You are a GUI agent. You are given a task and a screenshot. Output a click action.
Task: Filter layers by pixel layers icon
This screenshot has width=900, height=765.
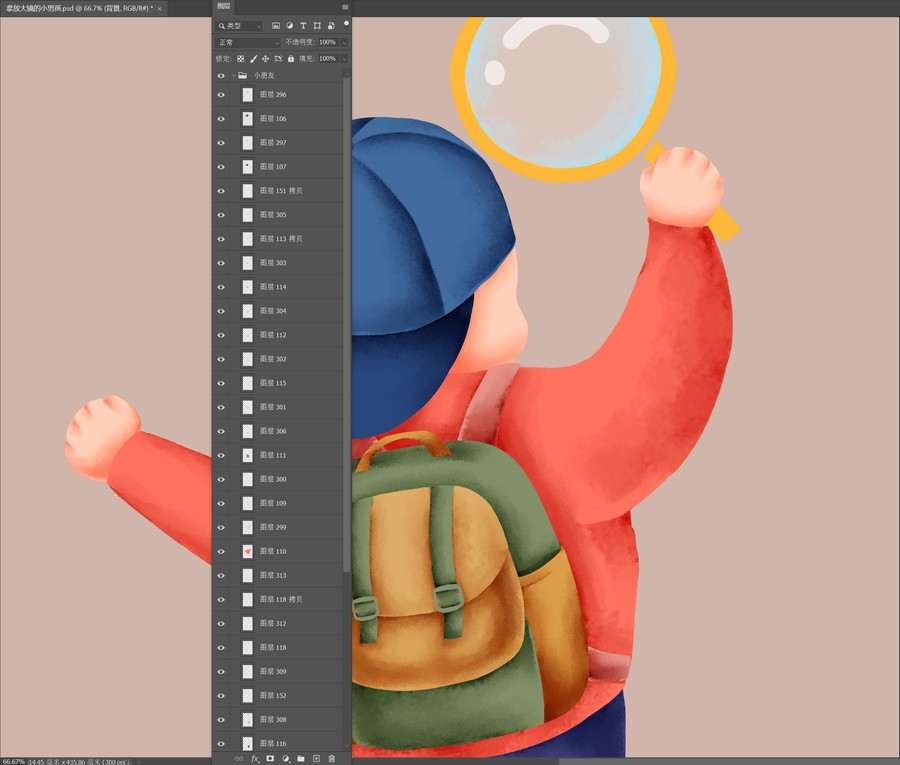coord(276,26)
